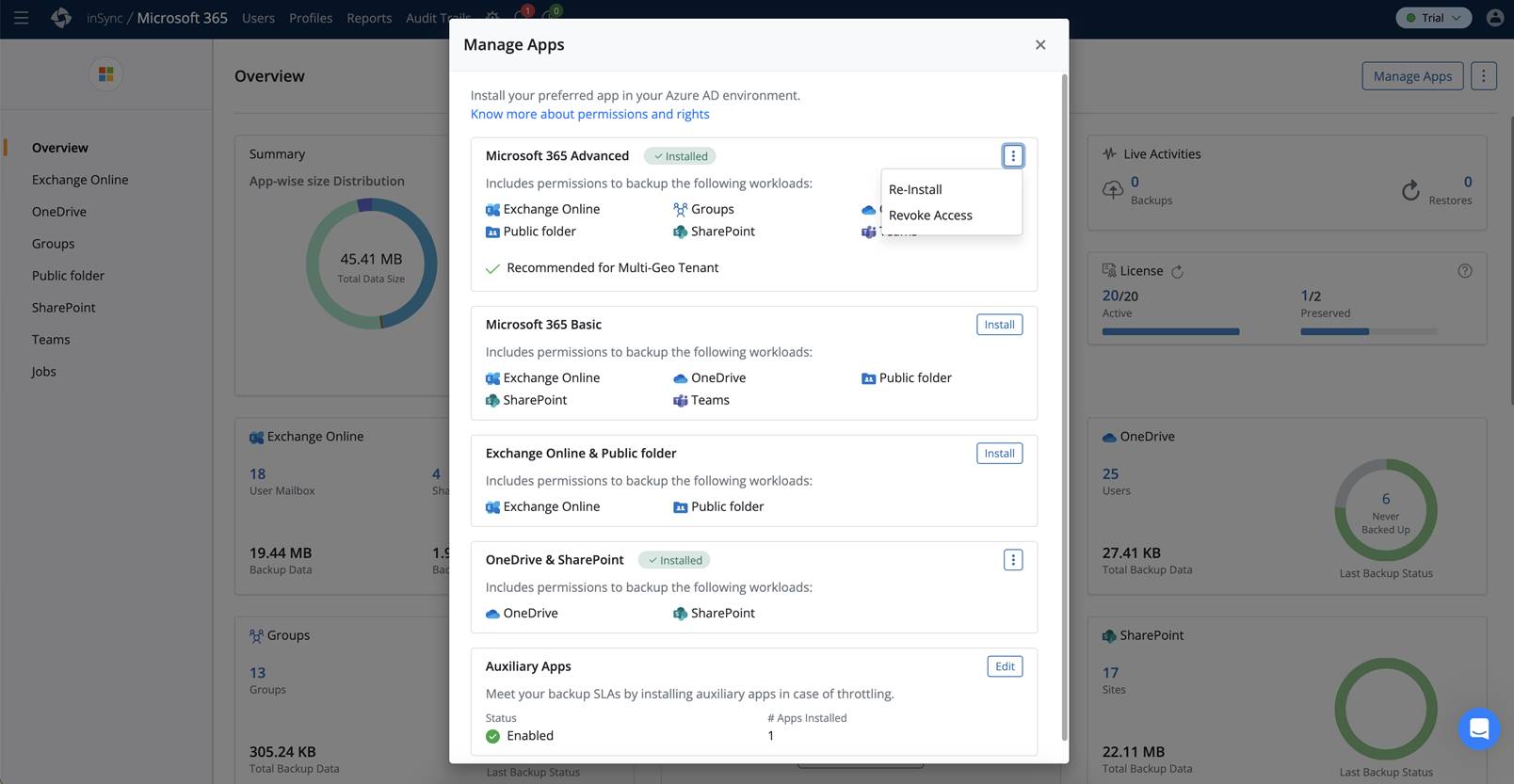Click the Manage Apps dialog scrollbar
The width and height of the screenshot is (1514, 784).
pos(1065,405)
